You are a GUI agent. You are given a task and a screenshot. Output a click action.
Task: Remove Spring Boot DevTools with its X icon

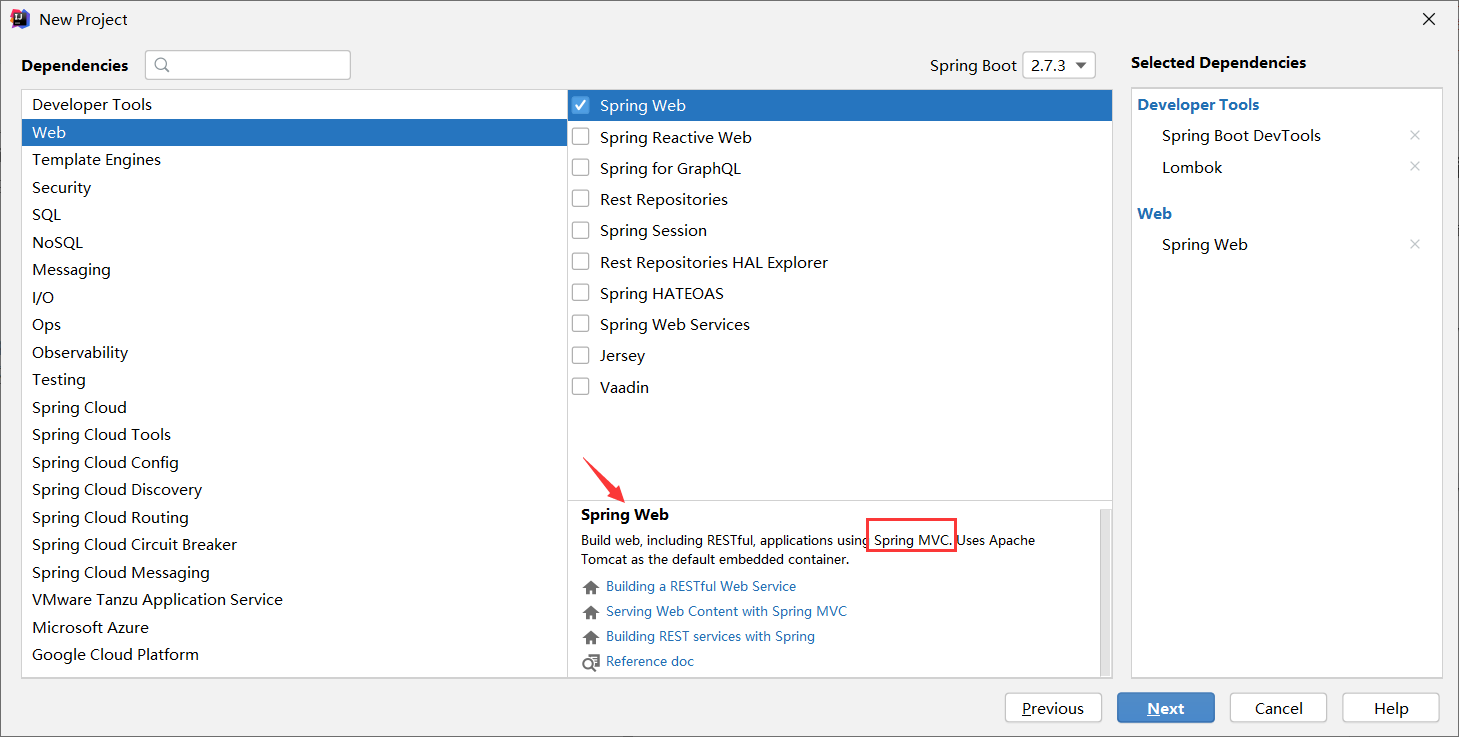[x=1415, y=135]
